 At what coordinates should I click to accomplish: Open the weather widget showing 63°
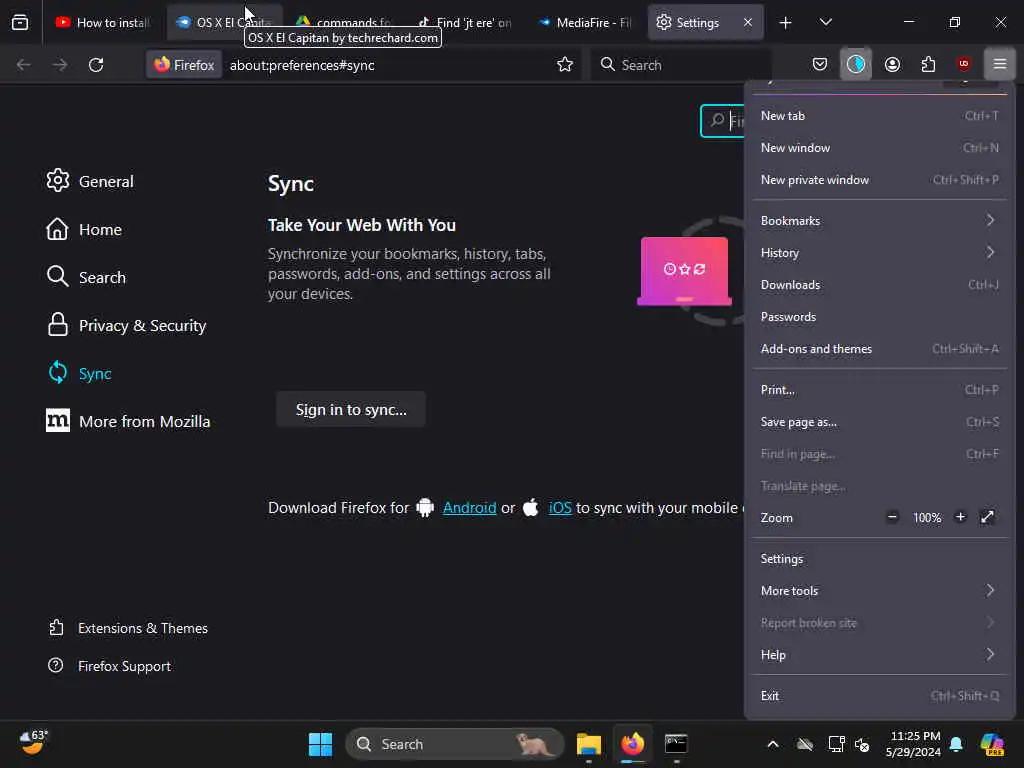[33, 743]
